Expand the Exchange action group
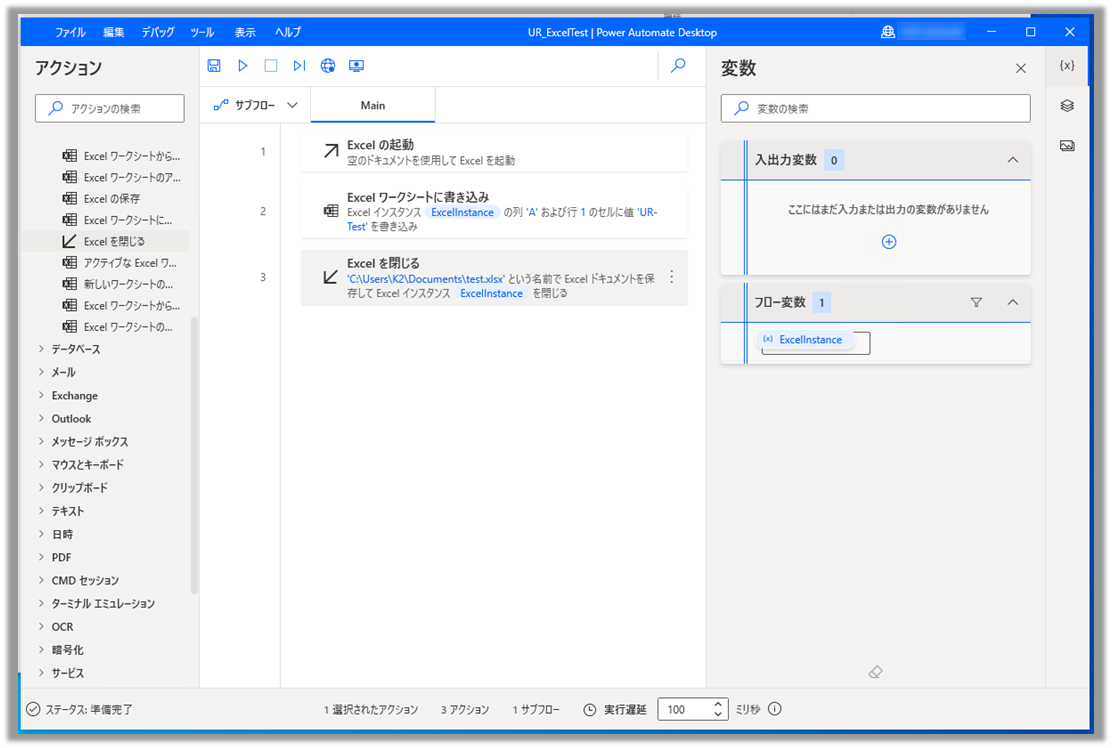The image size is (1112, 748). click(x=41, y=395)
